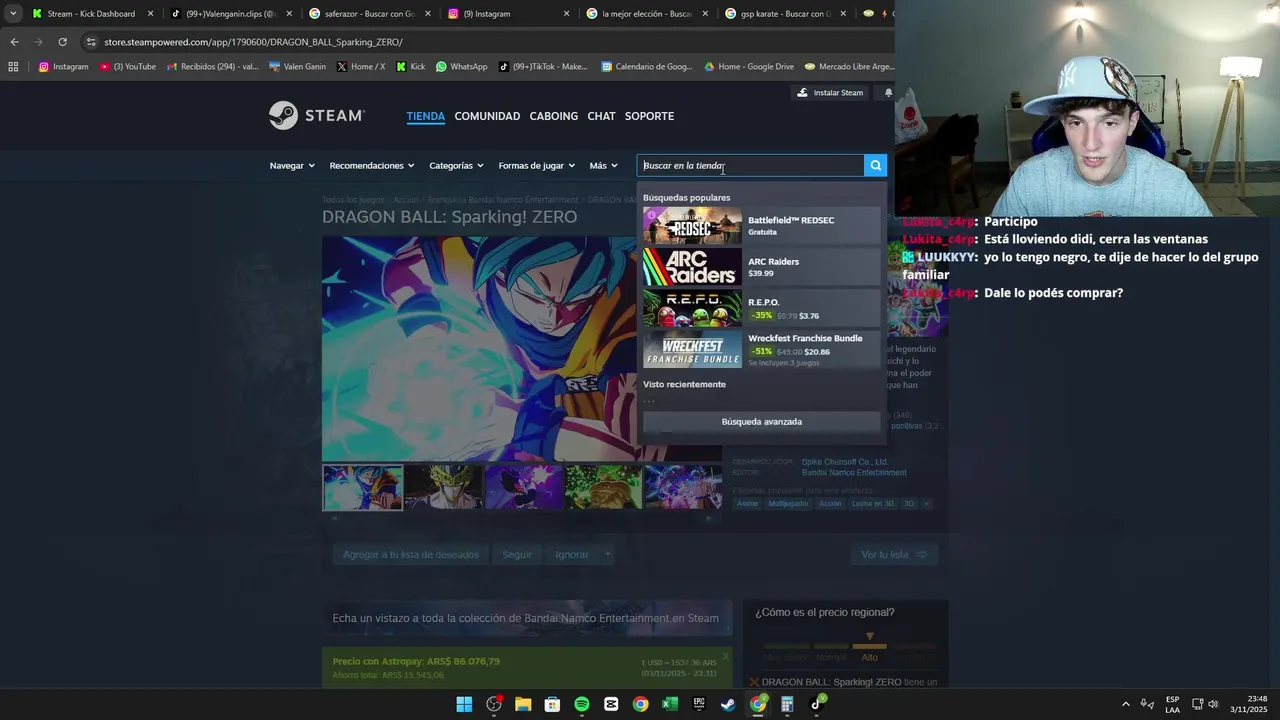The width and height of the screenshot is (1280, 720).
Task: Open the Steam notifications bell
Action: pos(888,93)
